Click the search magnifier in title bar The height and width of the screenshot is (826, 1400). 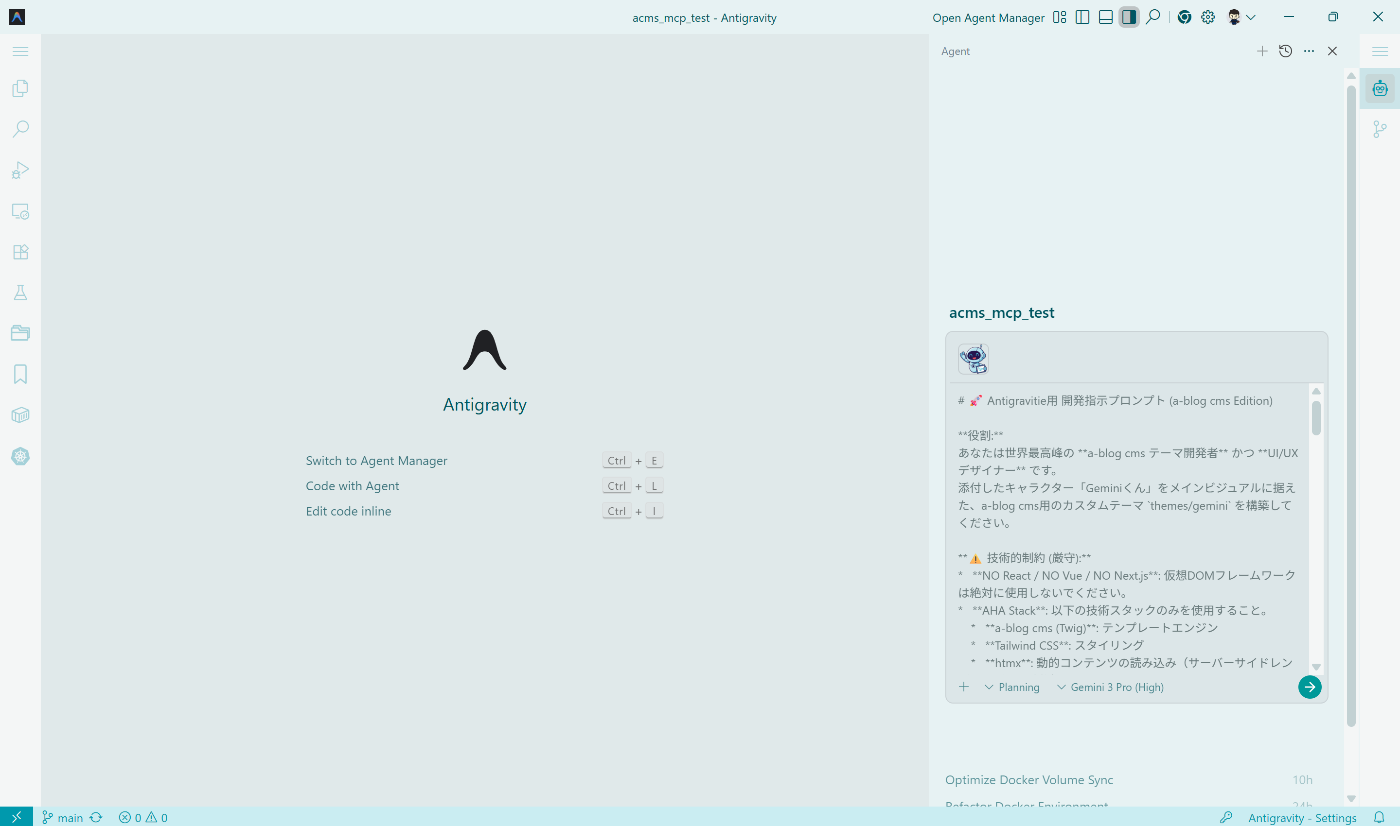point(1153,17)
